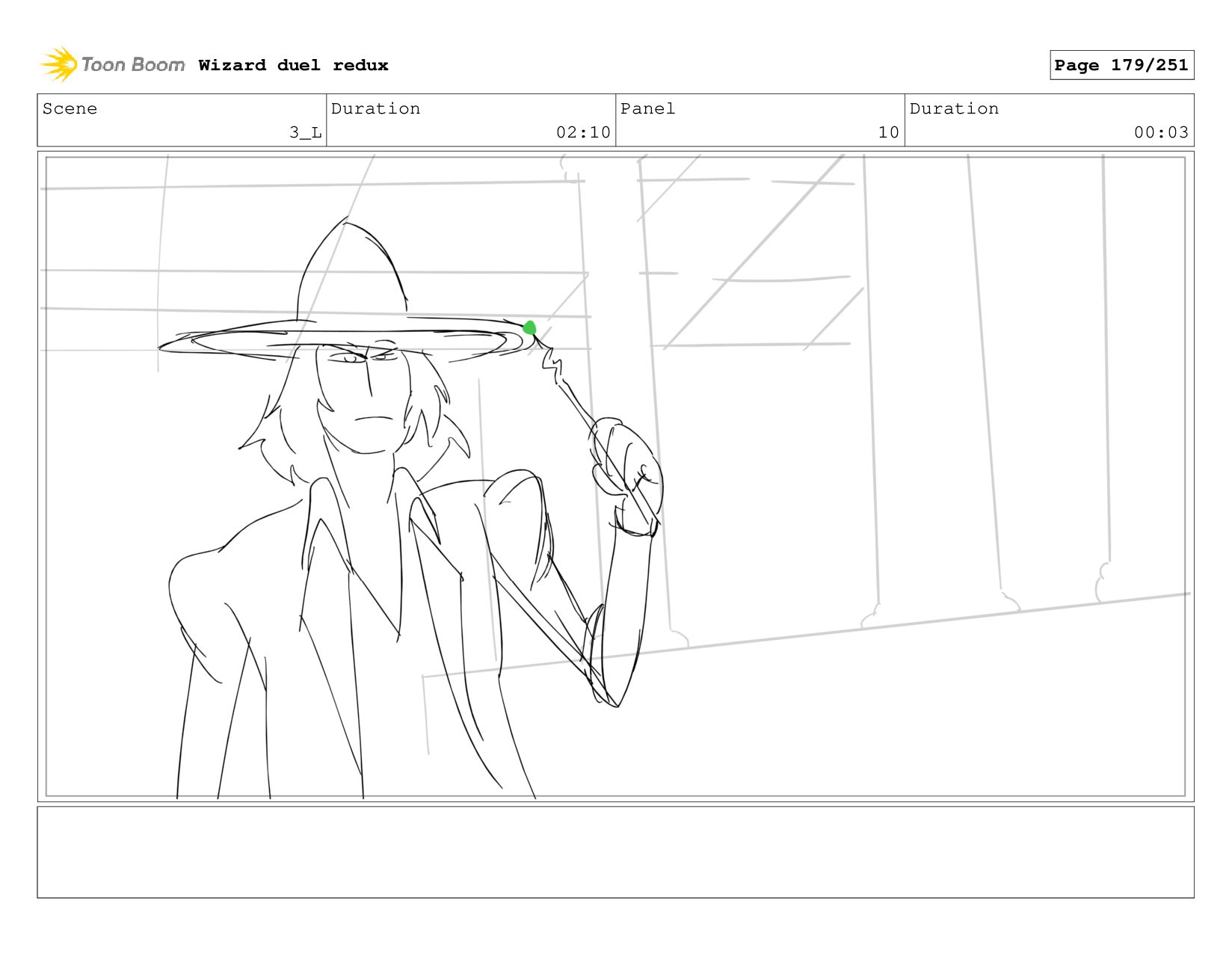Click the empty notes box below panel
Viewport: 1232px width, 954px height.
point(615,852)
